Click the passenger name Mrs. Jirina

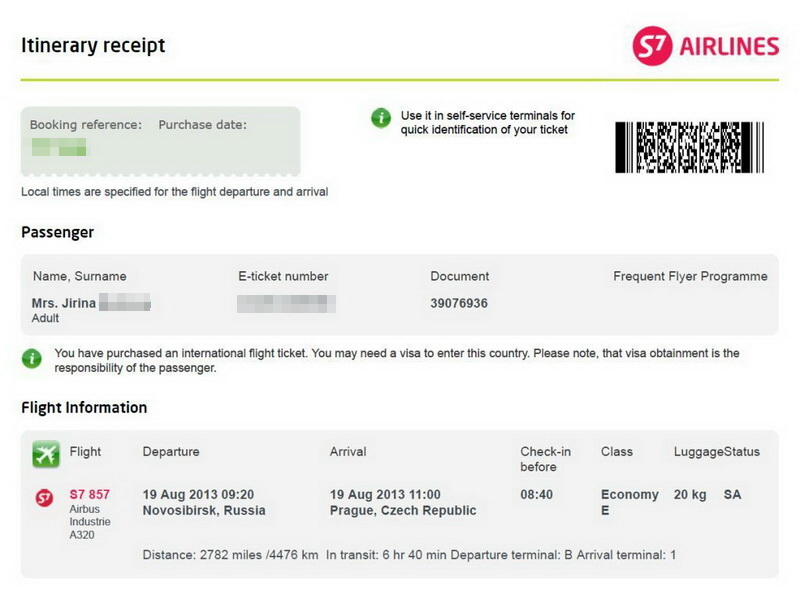tap(64, 303)
